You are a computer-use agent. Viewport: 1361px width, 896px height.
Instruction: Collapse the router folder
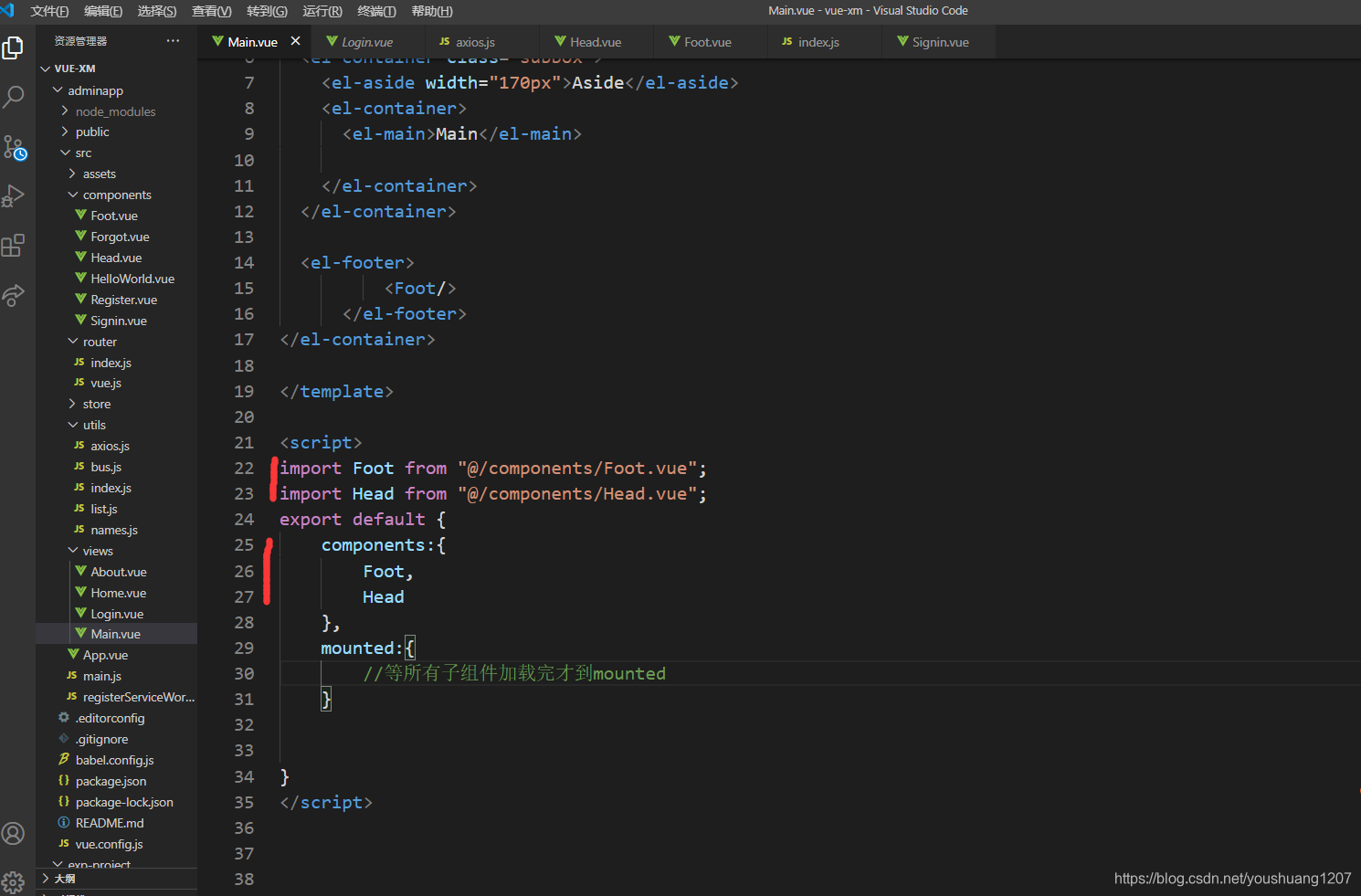click(116, 342)
